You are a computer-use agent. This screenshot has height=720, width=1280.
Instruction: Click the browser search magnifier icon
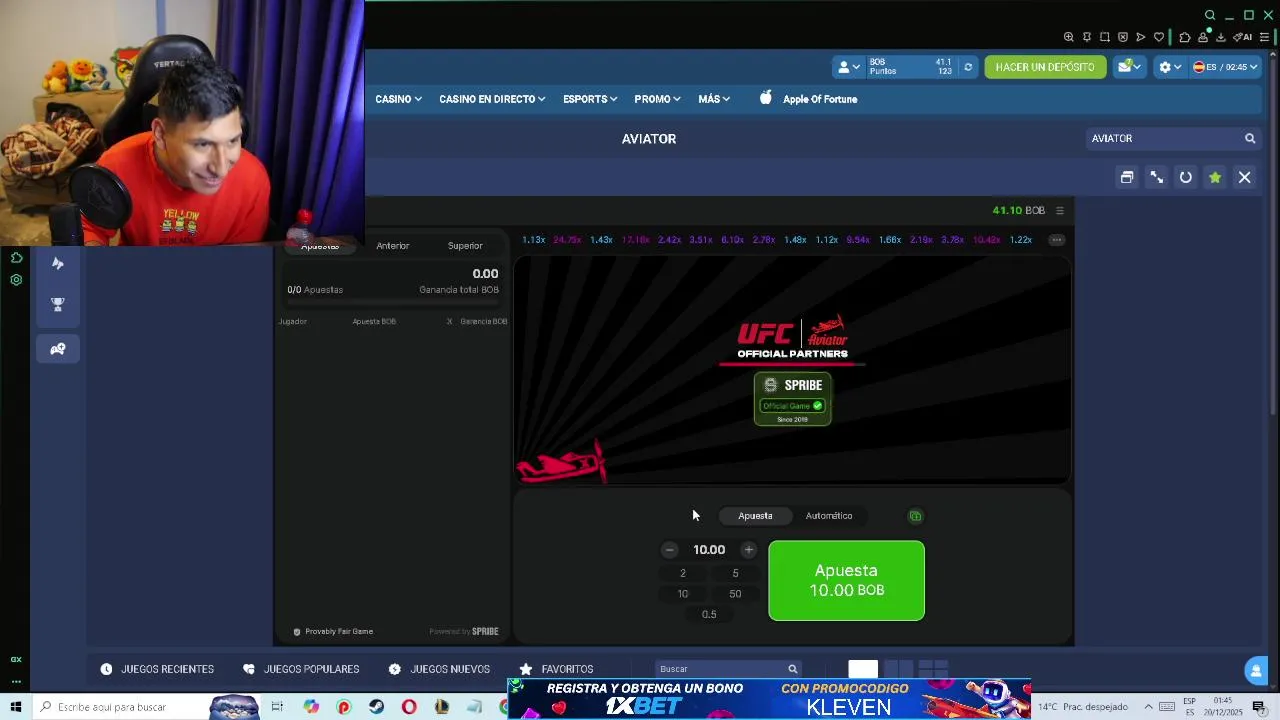point(1210,15)
